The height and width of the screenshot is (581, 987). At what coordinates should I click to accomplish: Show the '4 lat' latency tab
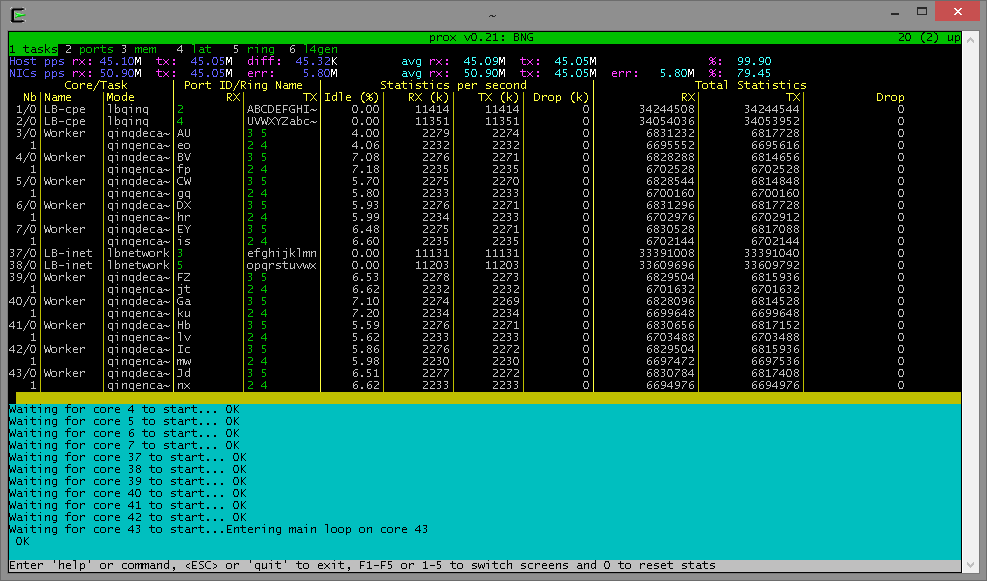[x=193, y=49]
